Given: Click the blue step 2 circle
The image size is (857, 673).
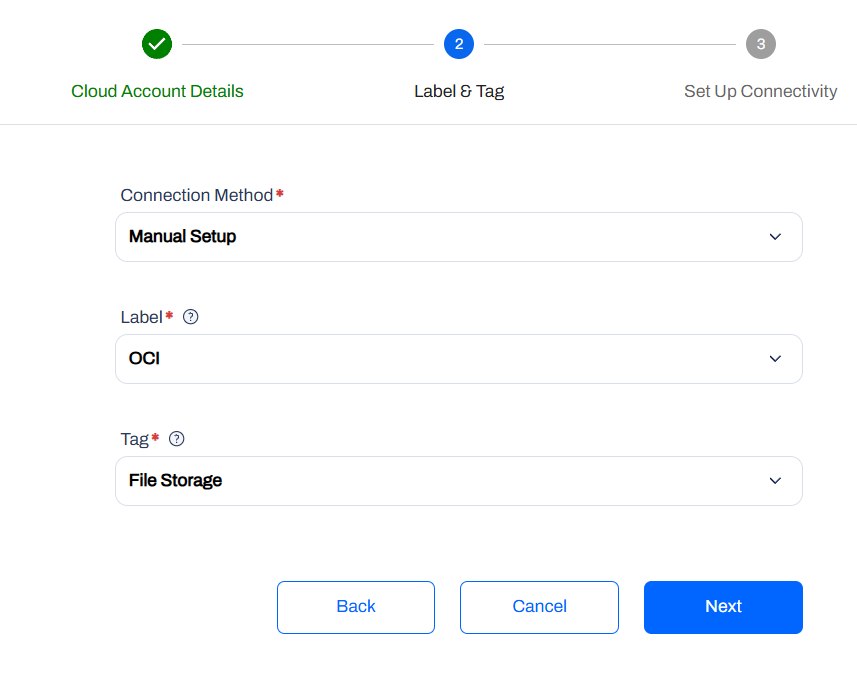Looking at the screenshot, I should (x=459, y=44).
